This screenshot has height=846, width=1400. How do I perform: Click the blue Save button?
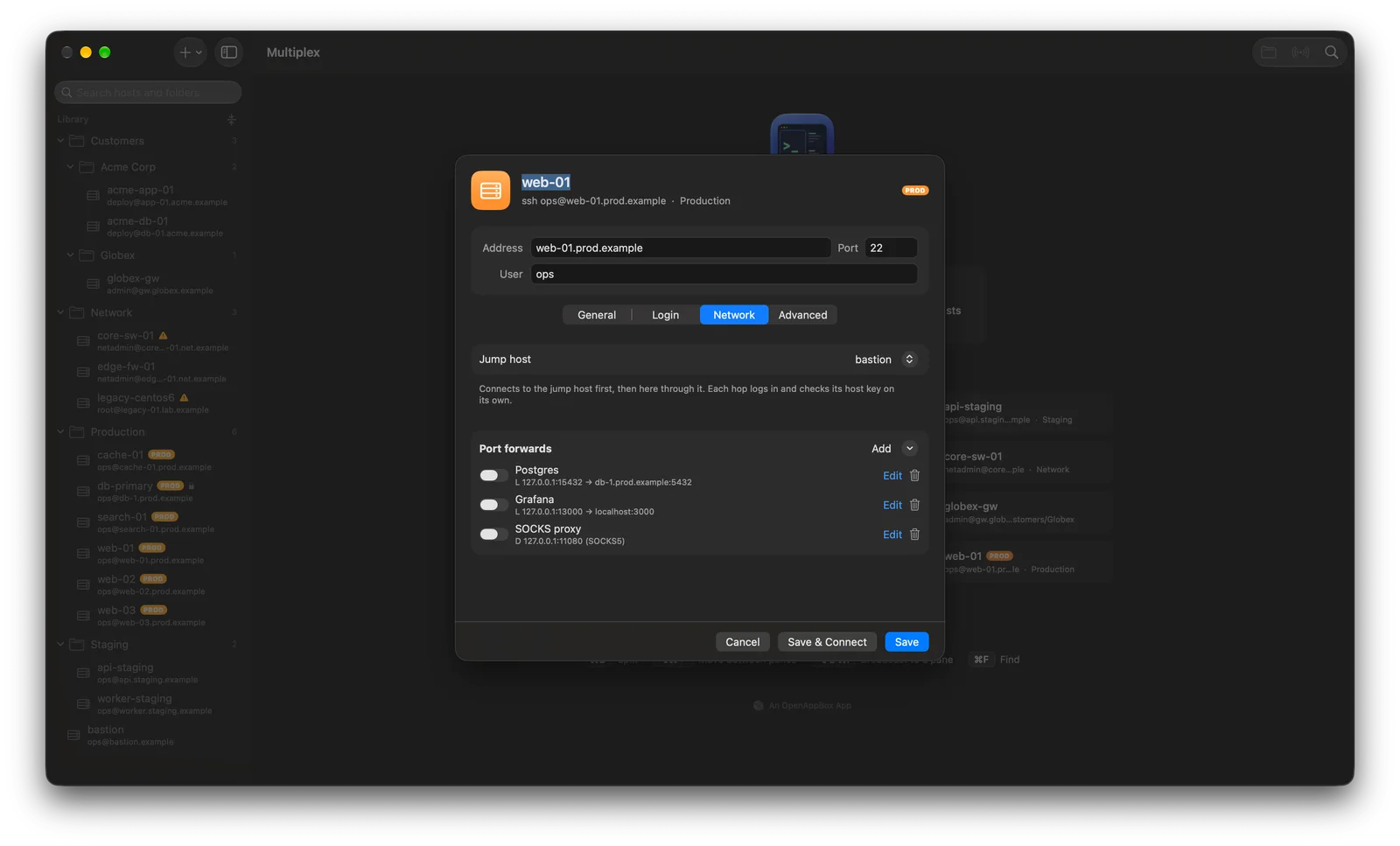pyautogui.click(x=906, y=642)
